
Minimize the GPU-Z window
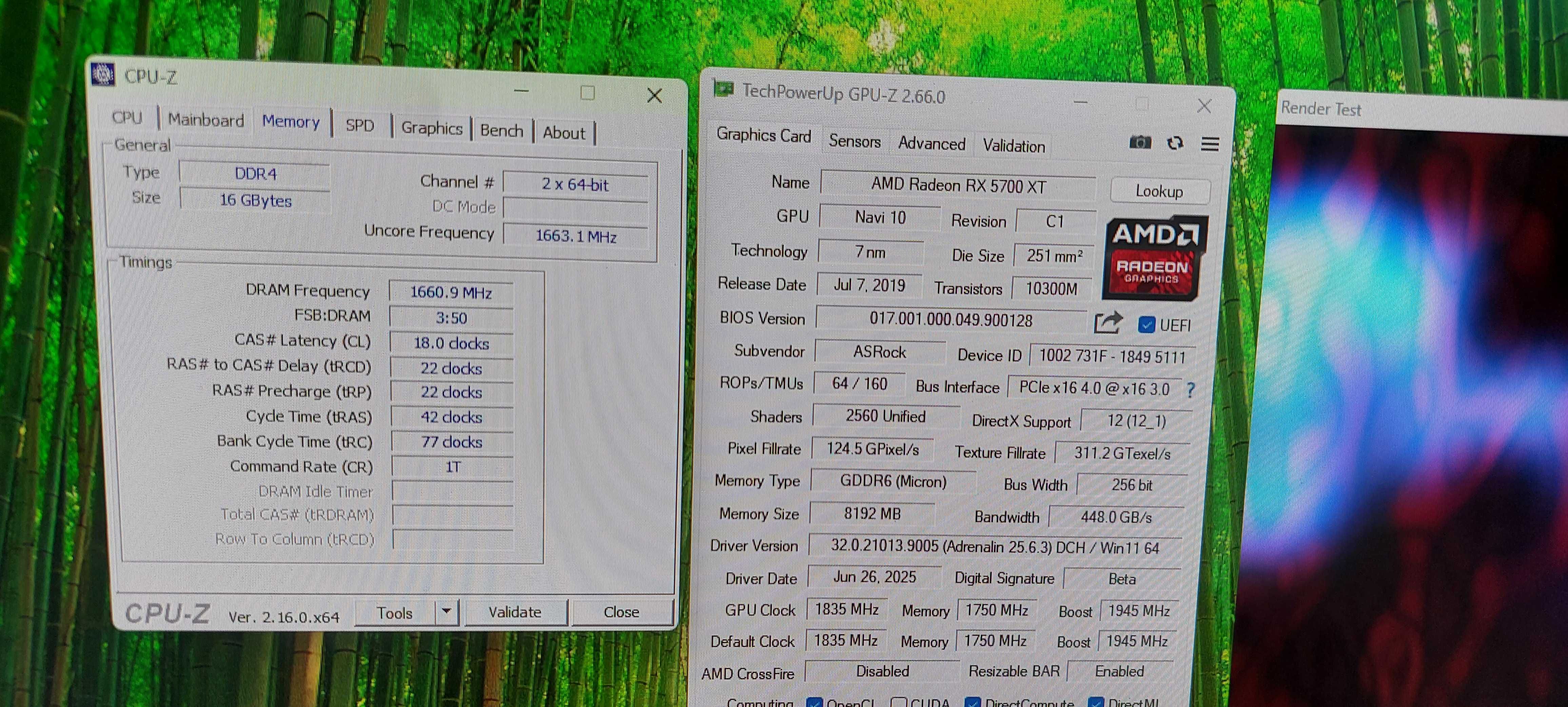[x=1080, y=102]
